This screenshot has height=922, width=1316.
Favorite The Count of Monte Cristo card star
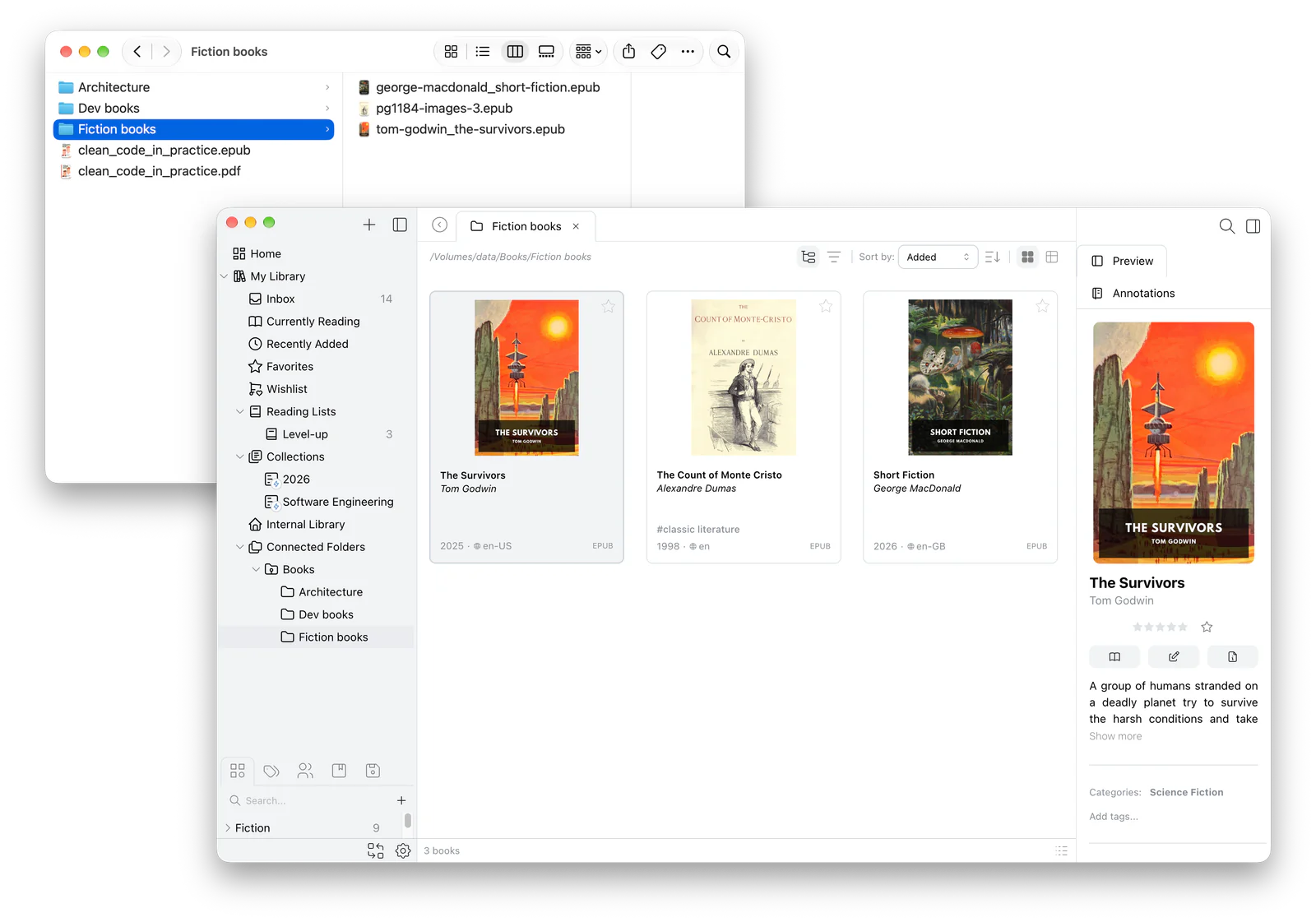tap(826, 307)
